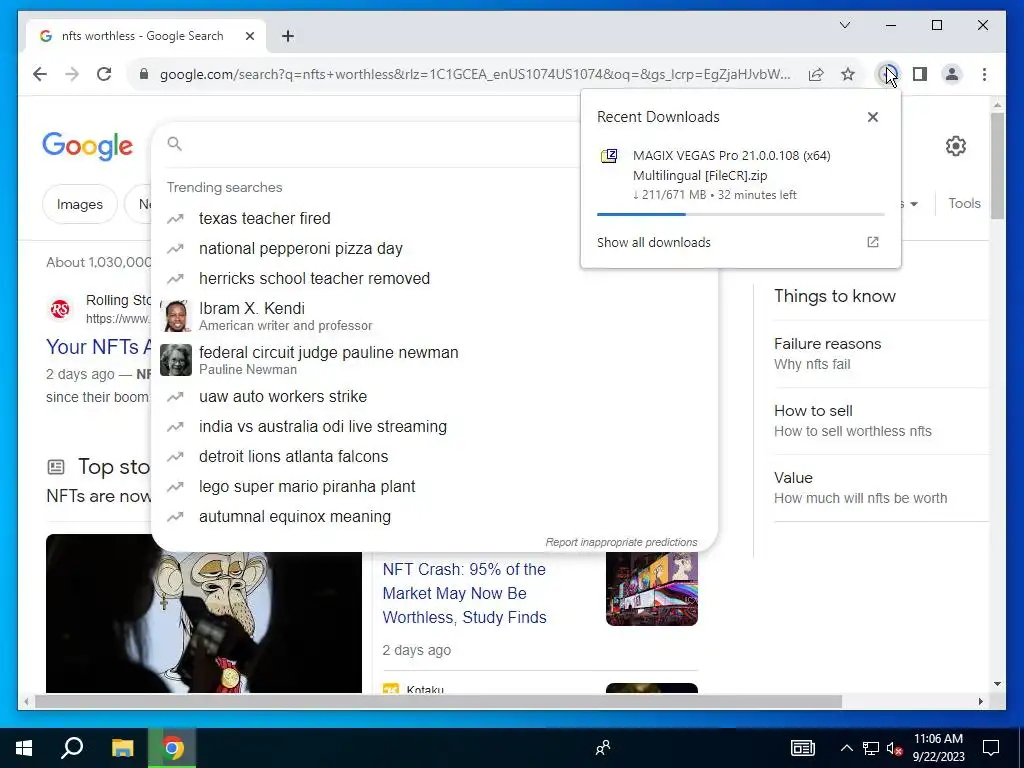Close the Recent Downloads popup

pyautogui.click(x=872, y=117)
